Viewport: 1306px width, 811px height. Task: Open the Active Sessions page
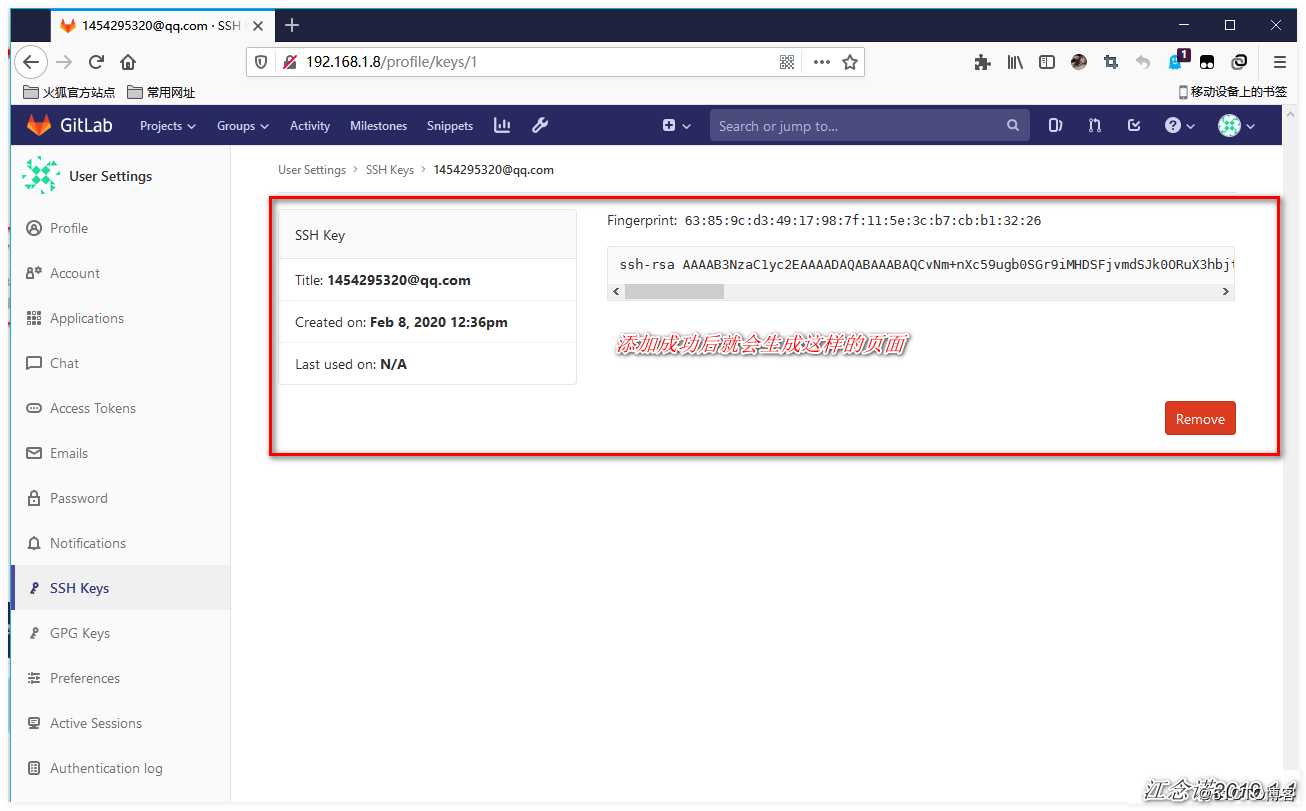(96, 723)
